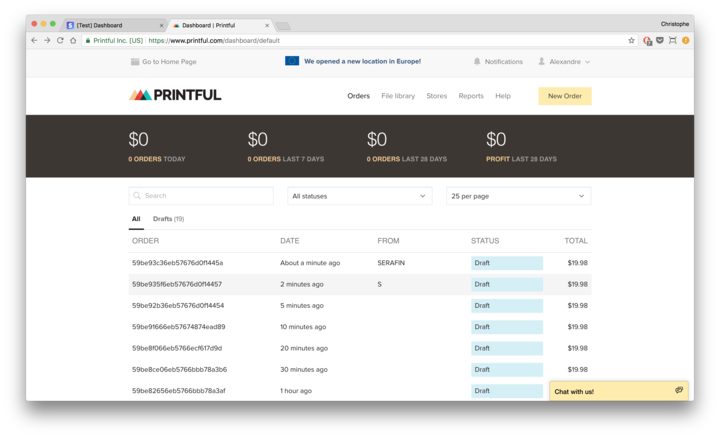
Task: Close the Dashboard | Printful tab
Action: point(267,26)
